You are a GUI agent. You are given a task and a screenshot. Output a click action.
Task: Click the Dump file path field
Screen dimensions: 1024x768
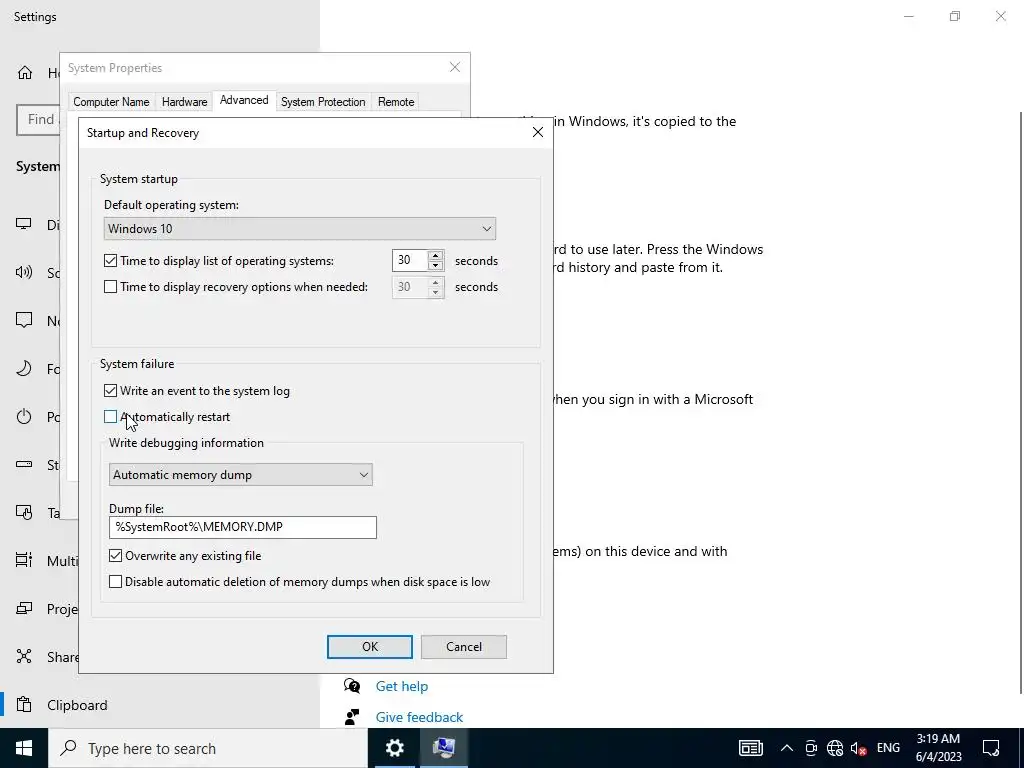pyautogui.click(x=243, y=527)
